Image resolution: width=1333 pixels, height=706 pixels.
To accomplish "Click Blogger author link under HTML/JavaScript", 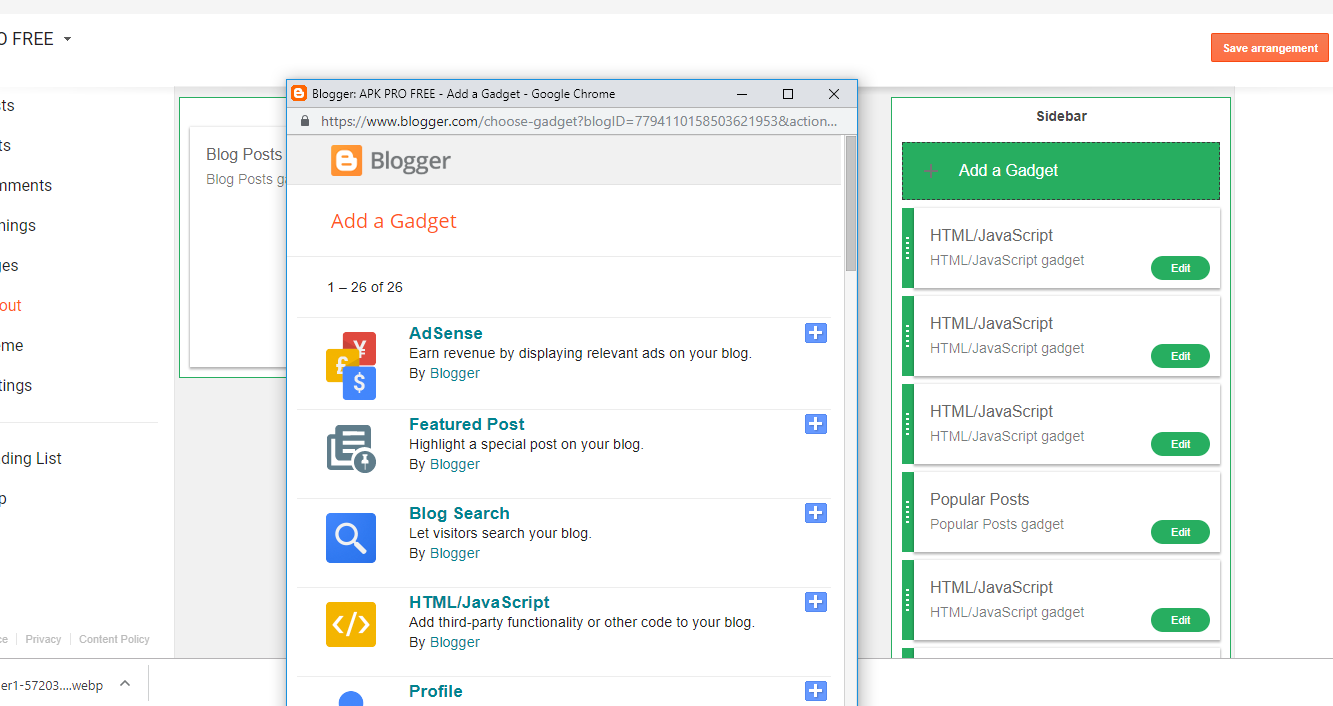I will (455, 642).
